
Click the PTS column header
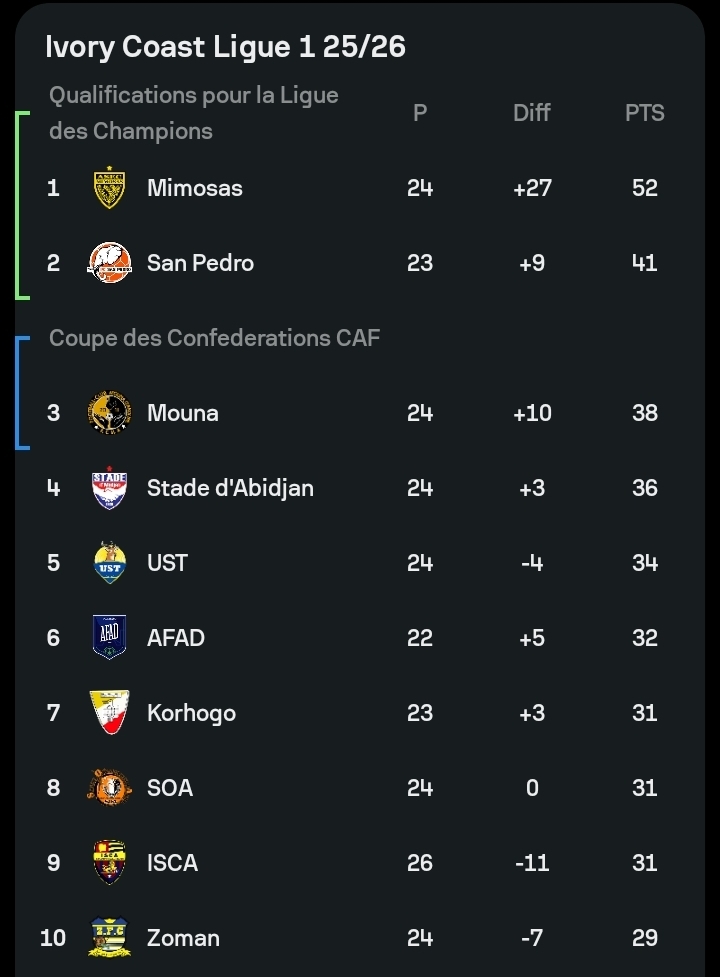point(644,113)
